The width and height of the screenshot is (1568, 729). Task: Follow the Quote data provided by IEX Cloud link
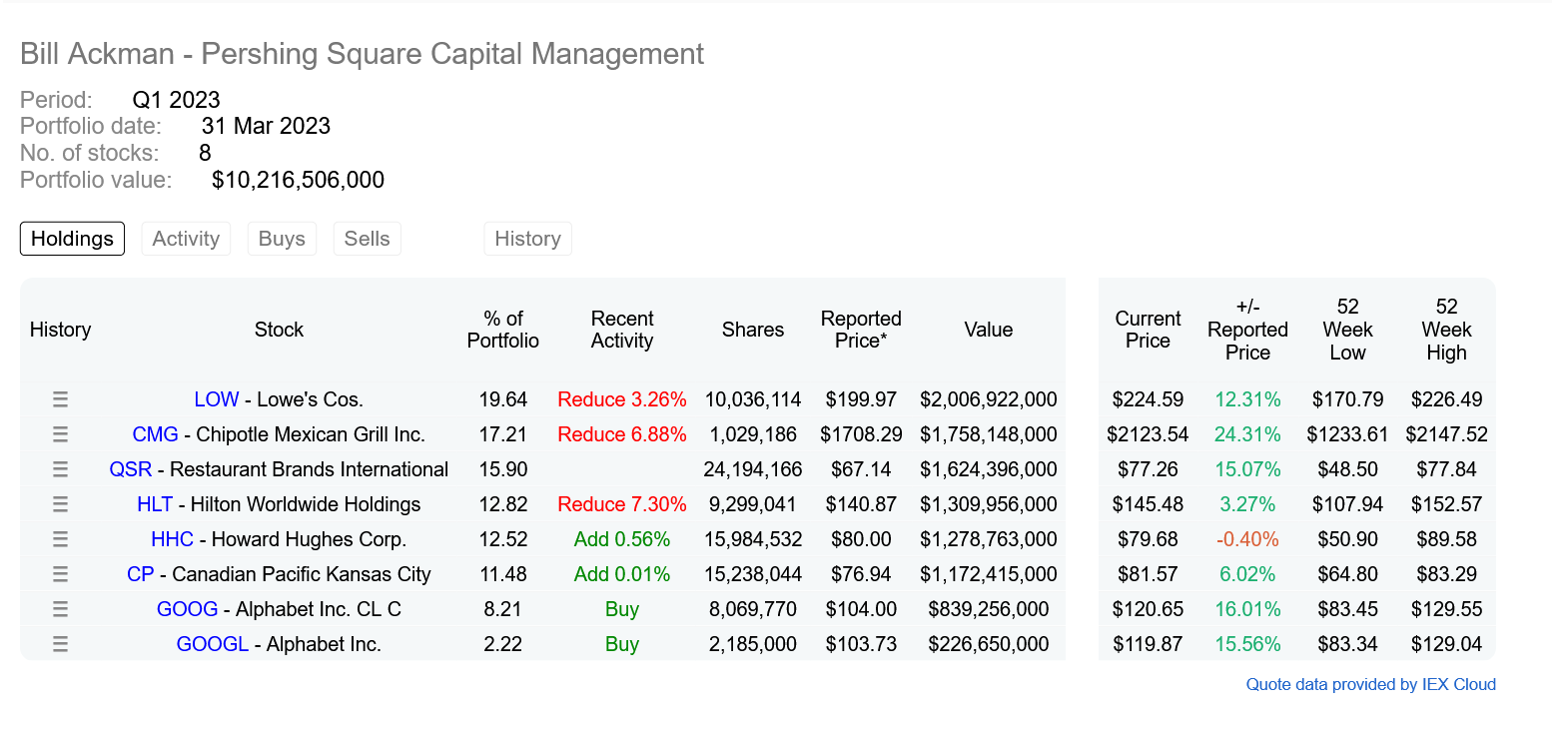[x=1370, y=684]
